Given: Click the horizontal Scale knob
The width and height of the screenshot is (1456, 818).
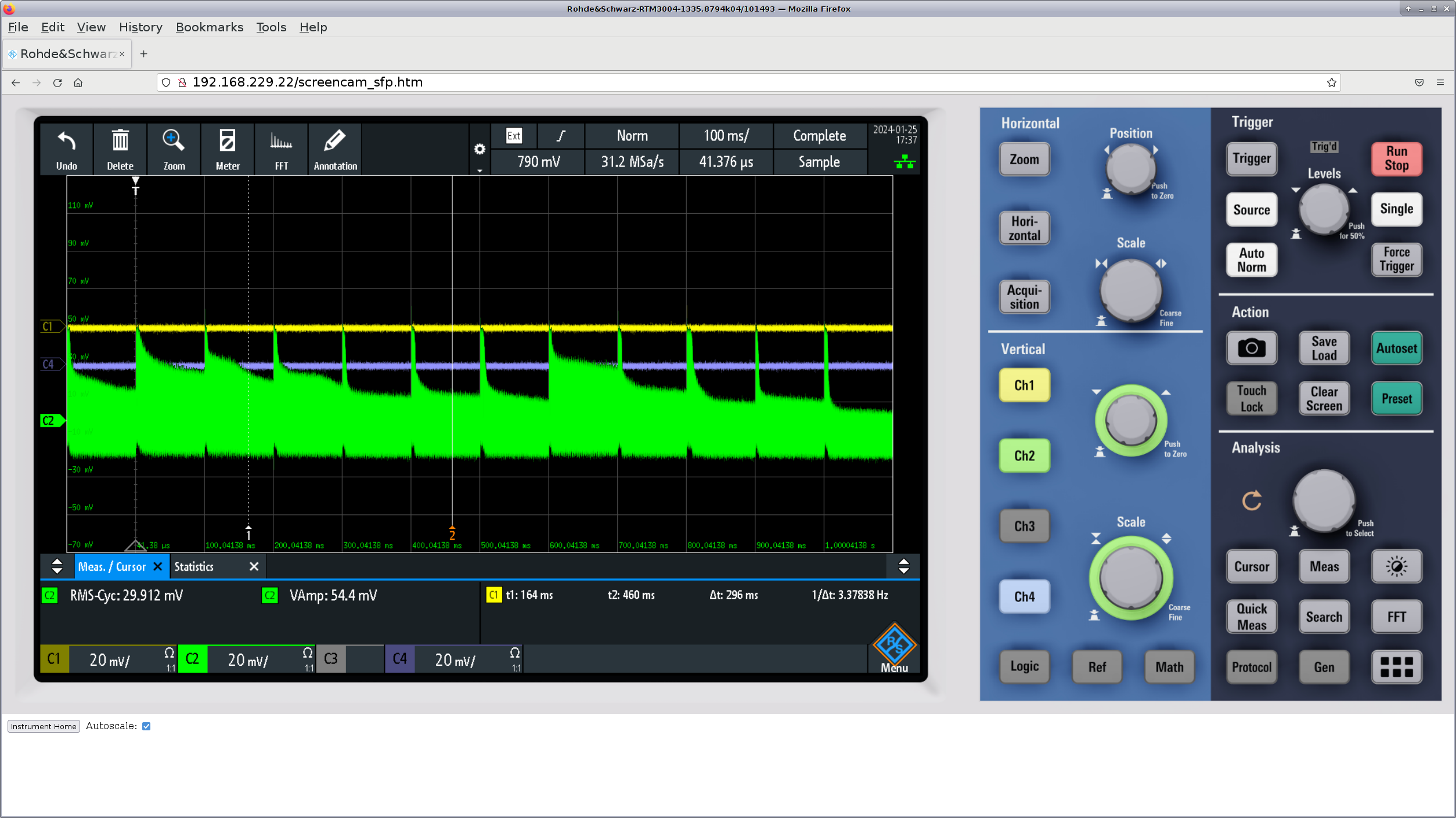Looking at the screenshot, I should [1130, 290].
